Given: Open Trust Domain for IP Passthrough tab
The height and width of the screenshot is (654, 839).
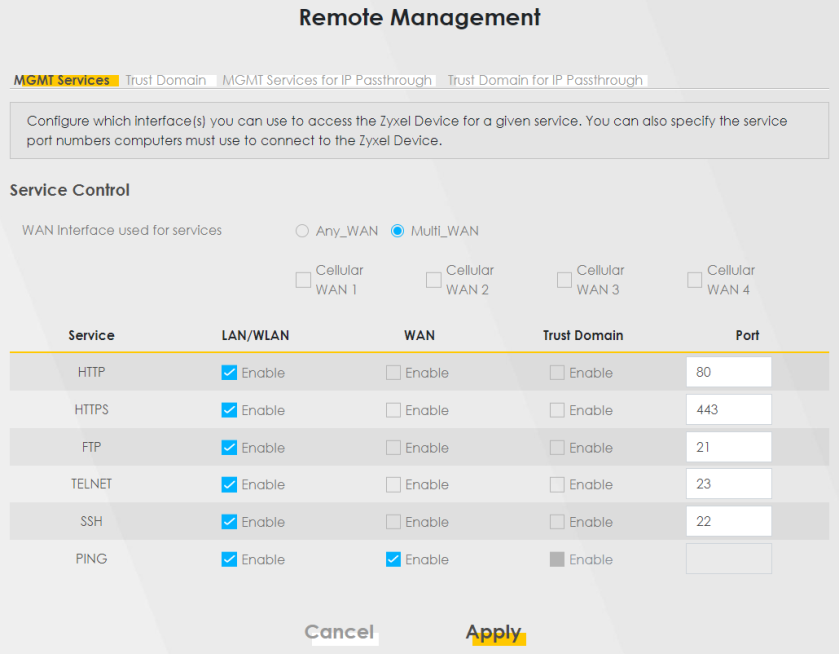Looking at the screenshot, I should [545, 80].
